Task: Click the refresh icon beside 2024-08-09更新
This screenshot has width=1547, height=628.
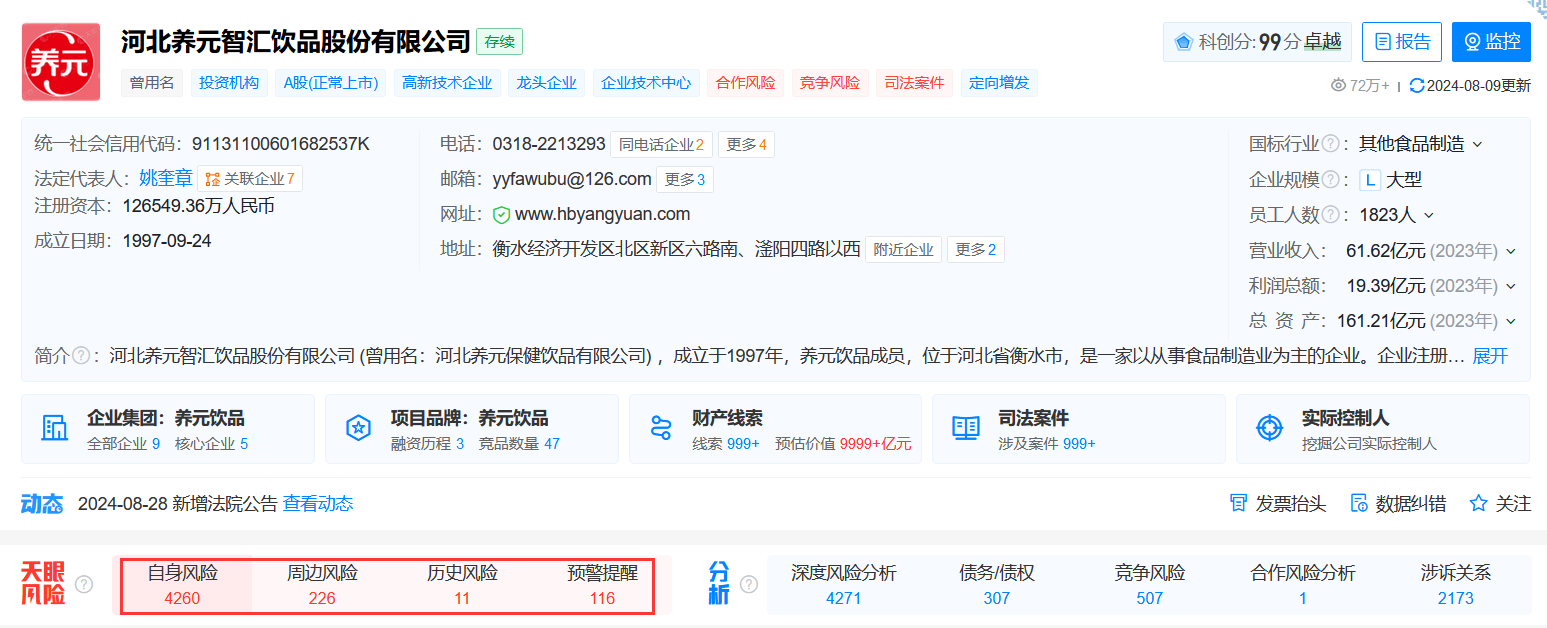Action: (x=1417, y=86)
